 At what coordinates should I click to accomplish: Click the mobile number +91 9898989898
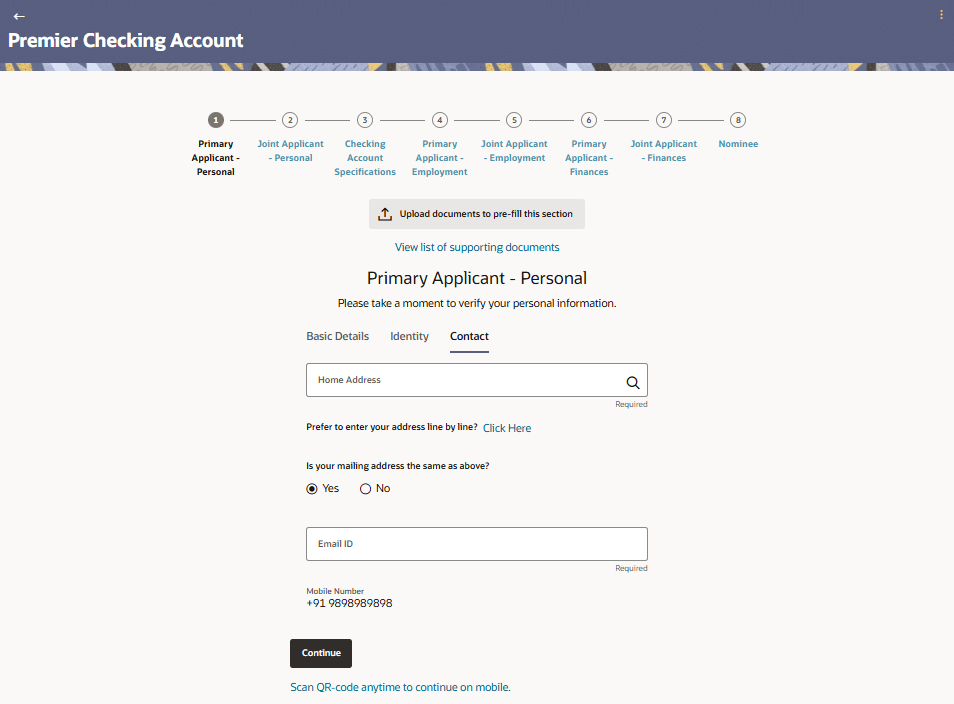click(349, 603)
